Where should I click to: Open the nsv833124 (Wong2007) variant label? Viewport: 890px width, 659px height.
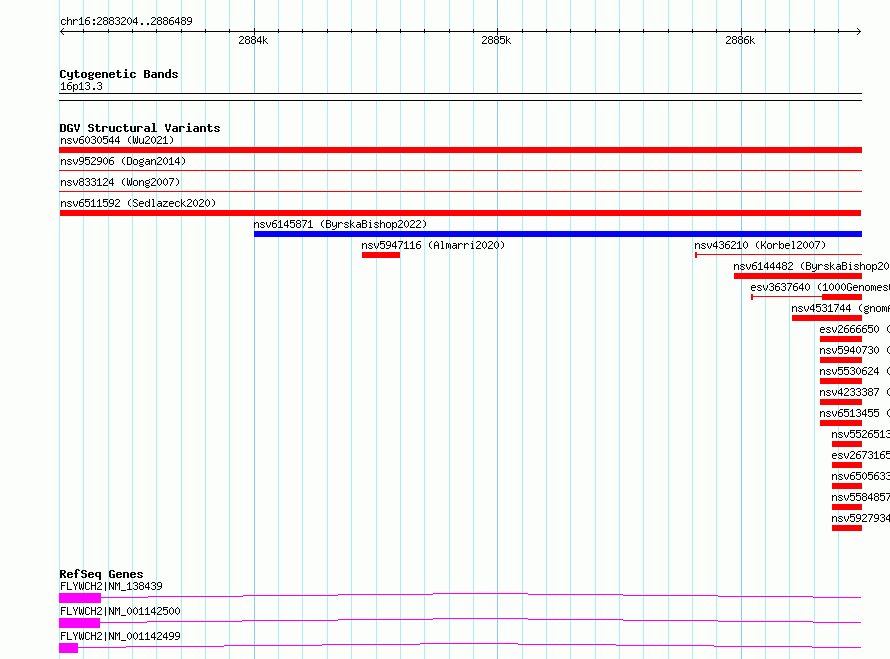(x=120, y=182)
